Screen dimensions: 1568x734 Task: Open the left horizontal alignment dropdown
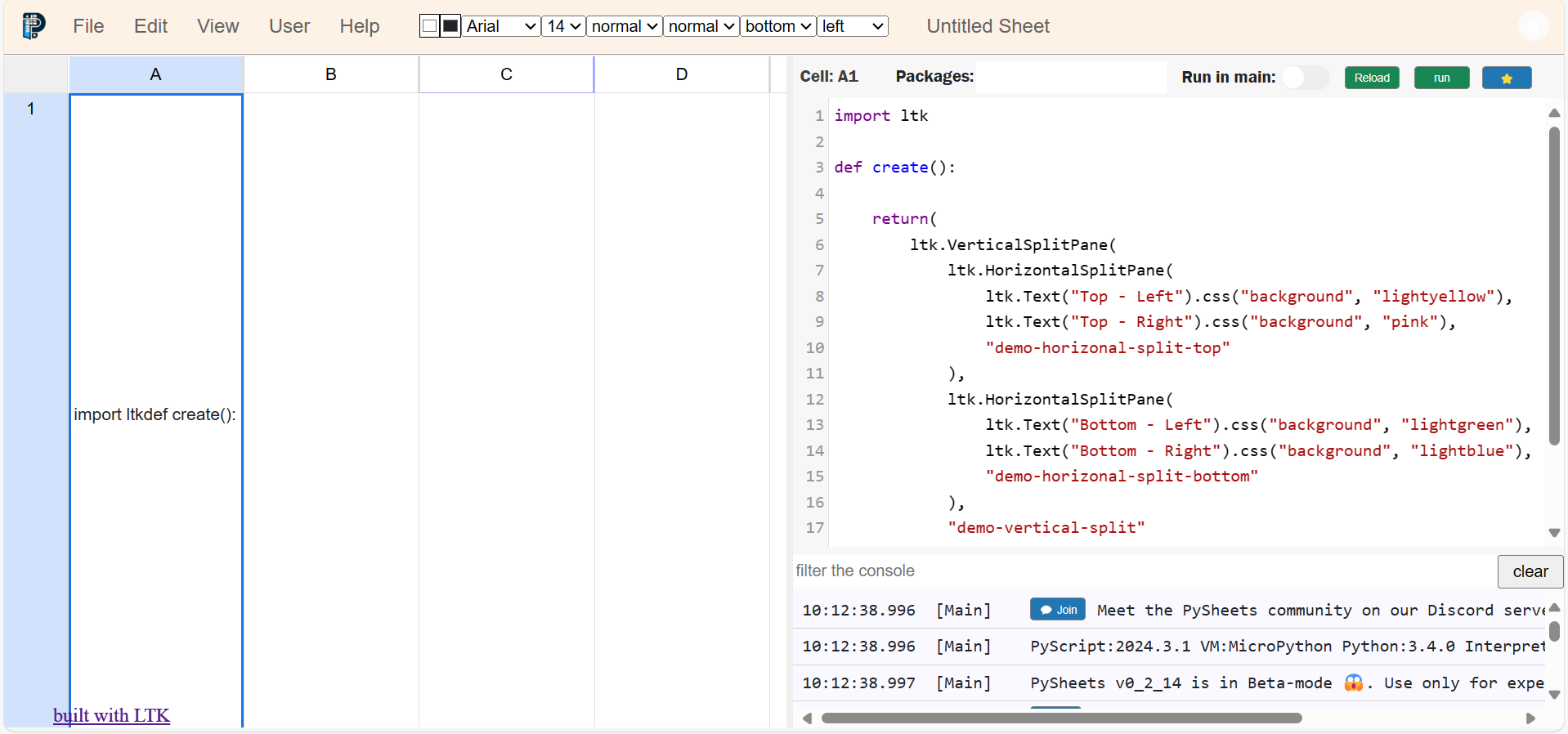pyautogui.click(x=853, y=26)
